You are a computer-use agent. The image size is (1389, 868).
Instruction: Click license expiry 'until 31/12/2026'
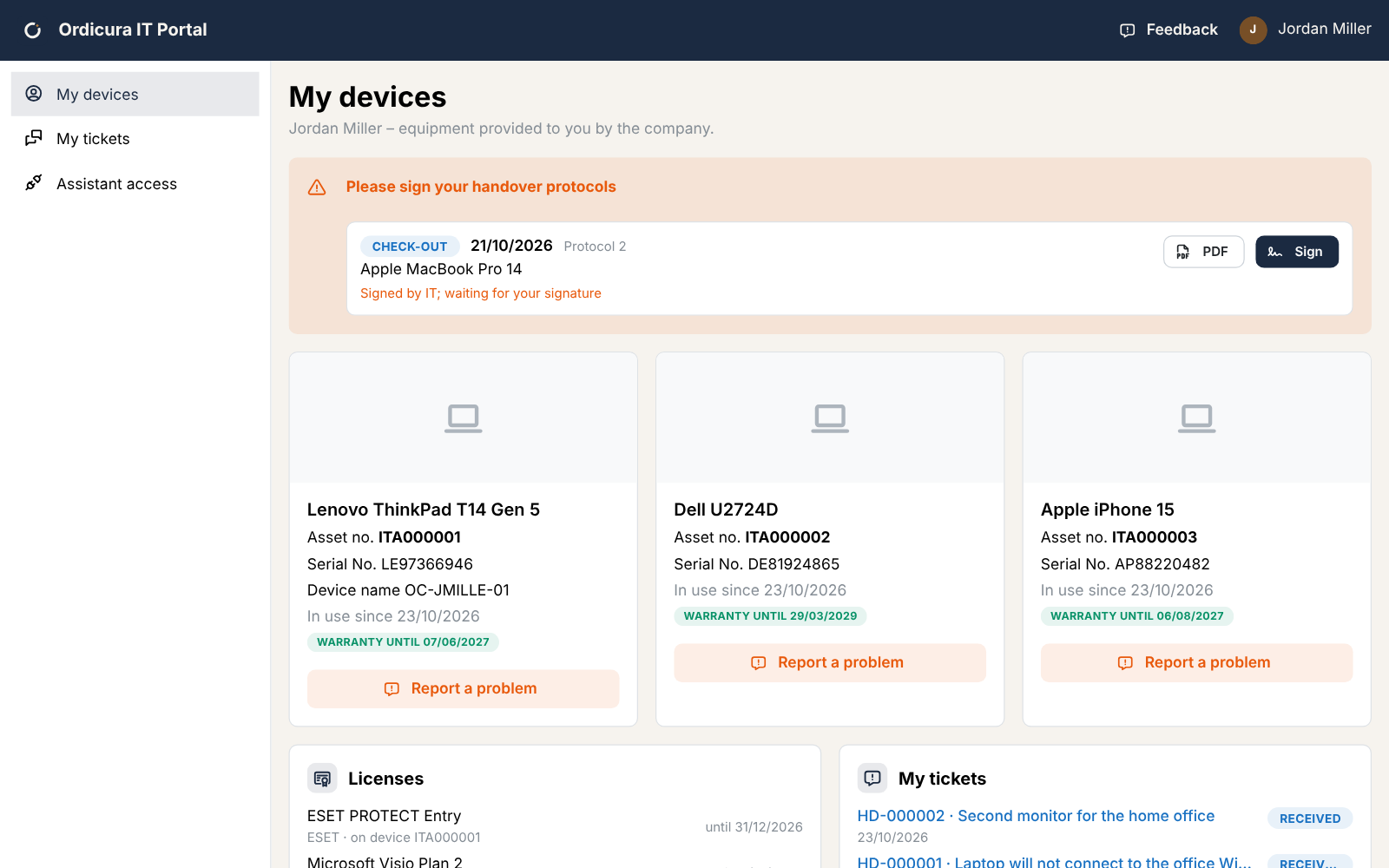point(754,827)
